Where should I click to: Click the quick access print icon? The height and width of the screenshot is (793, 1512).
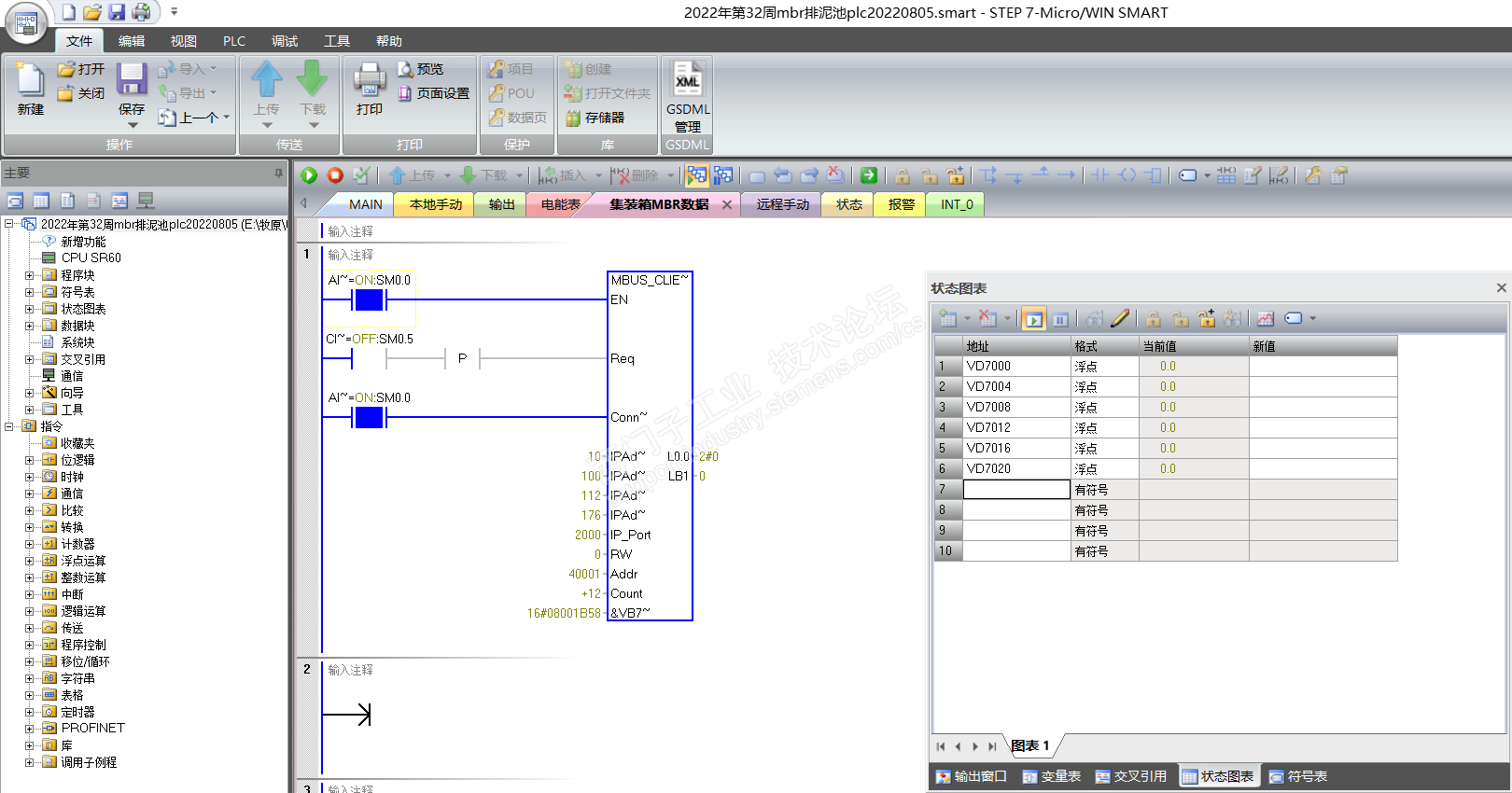(141, 12)
